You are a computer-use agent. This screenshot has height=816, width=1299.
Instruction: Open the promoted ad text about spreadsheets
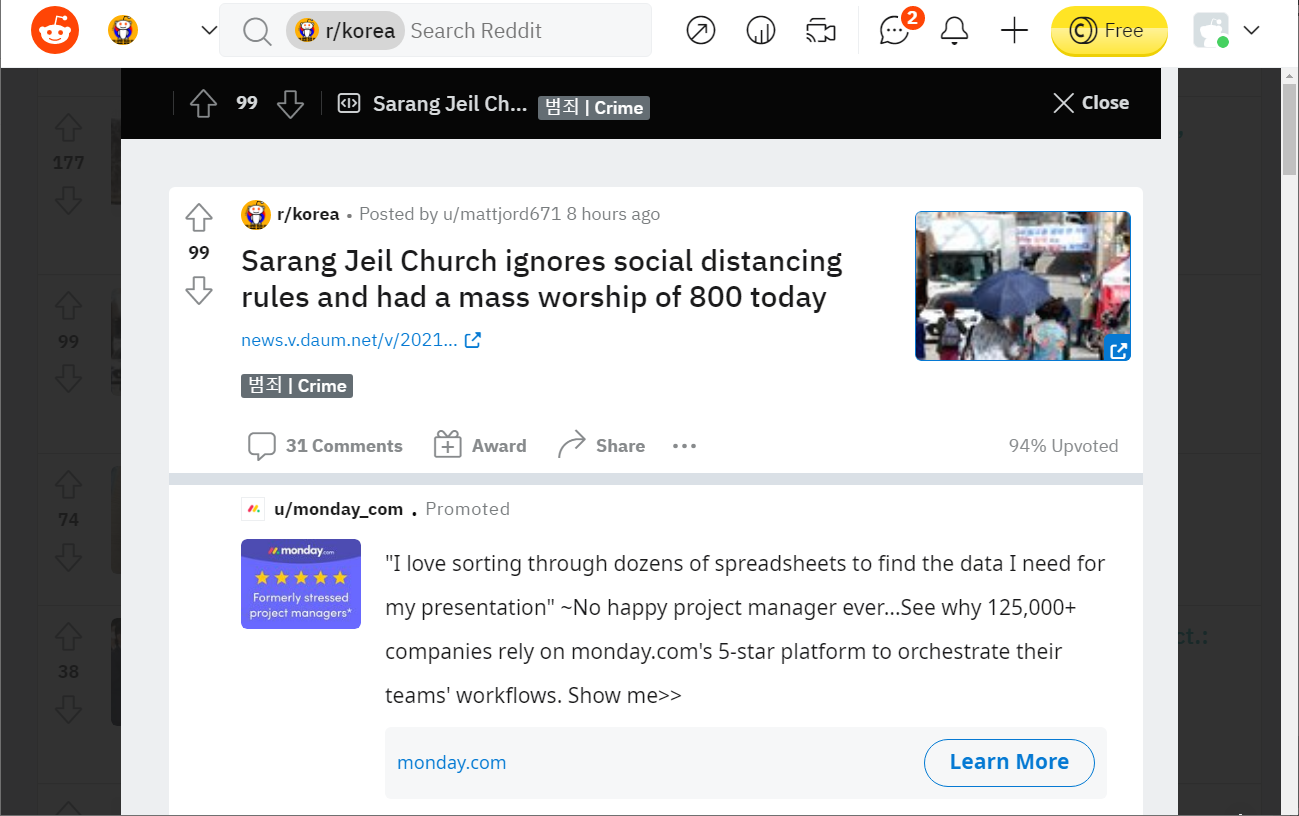(745, 629)
